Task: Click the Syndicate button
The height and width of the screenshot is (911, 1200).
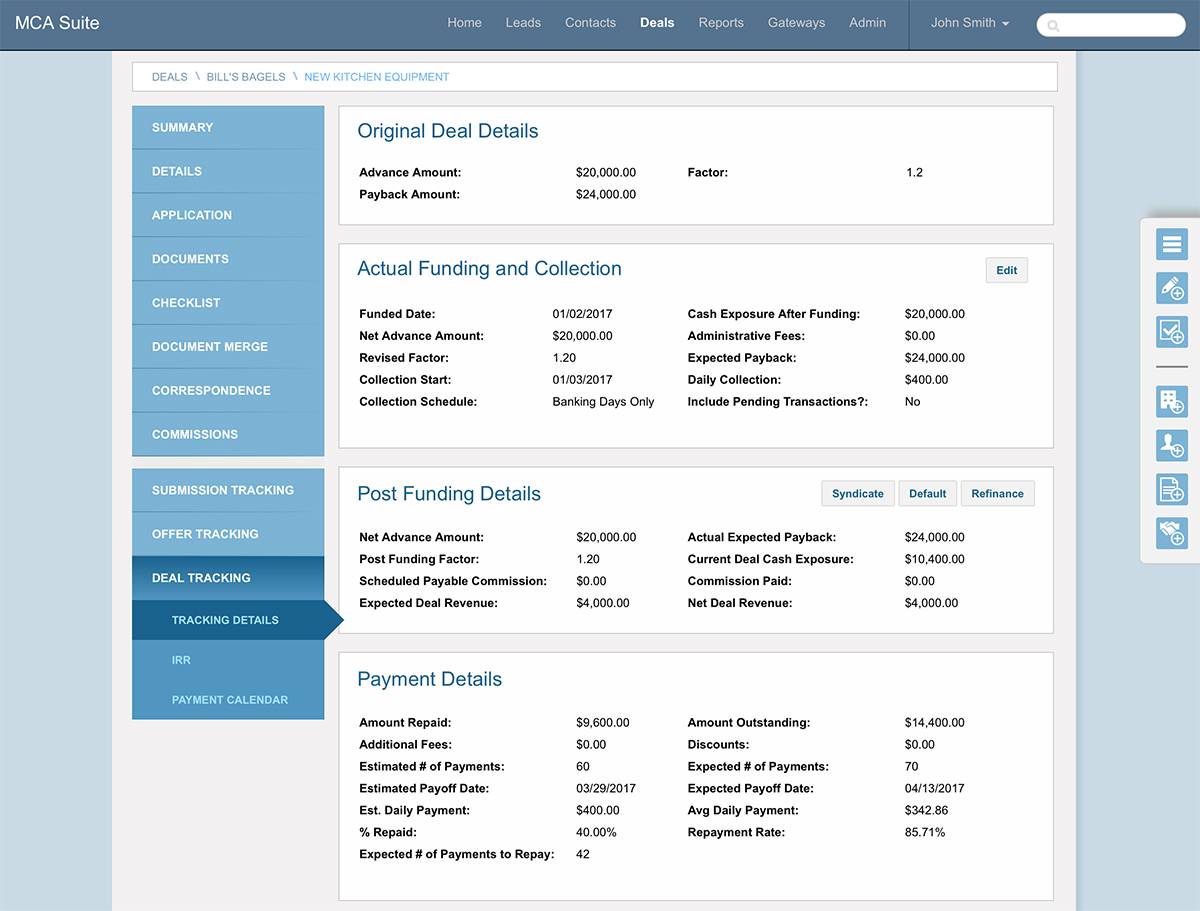Action: [858, 494]
